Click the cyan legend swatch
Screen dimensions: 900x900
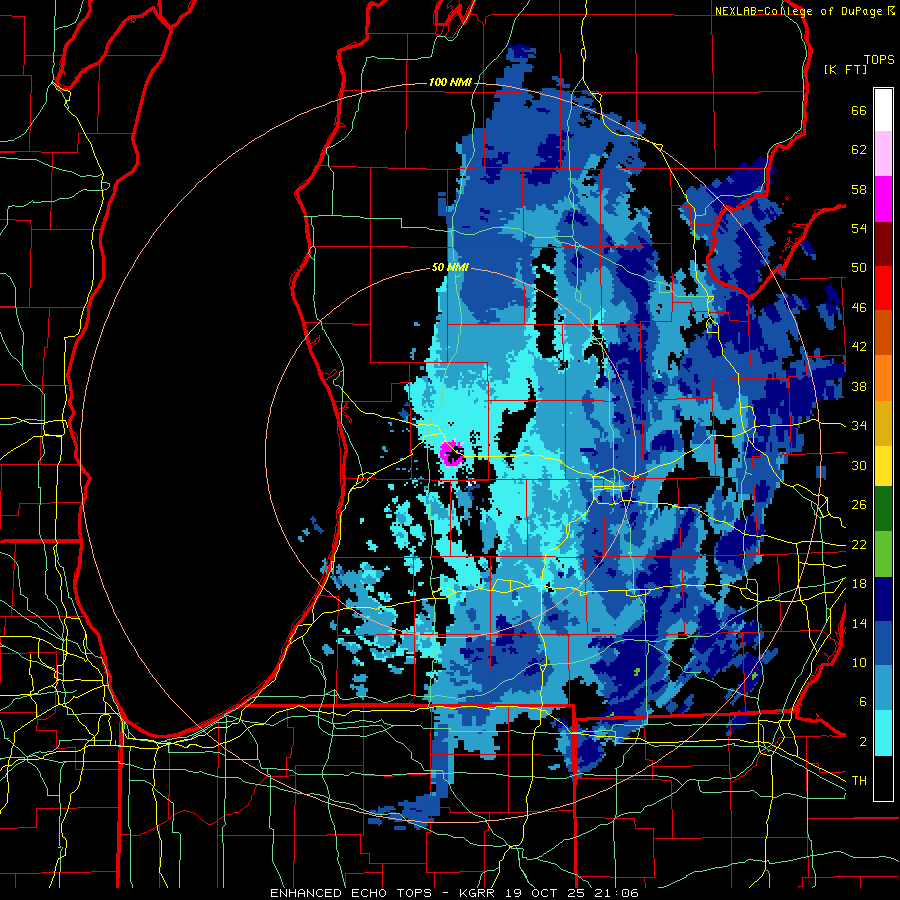click(883, 733)
